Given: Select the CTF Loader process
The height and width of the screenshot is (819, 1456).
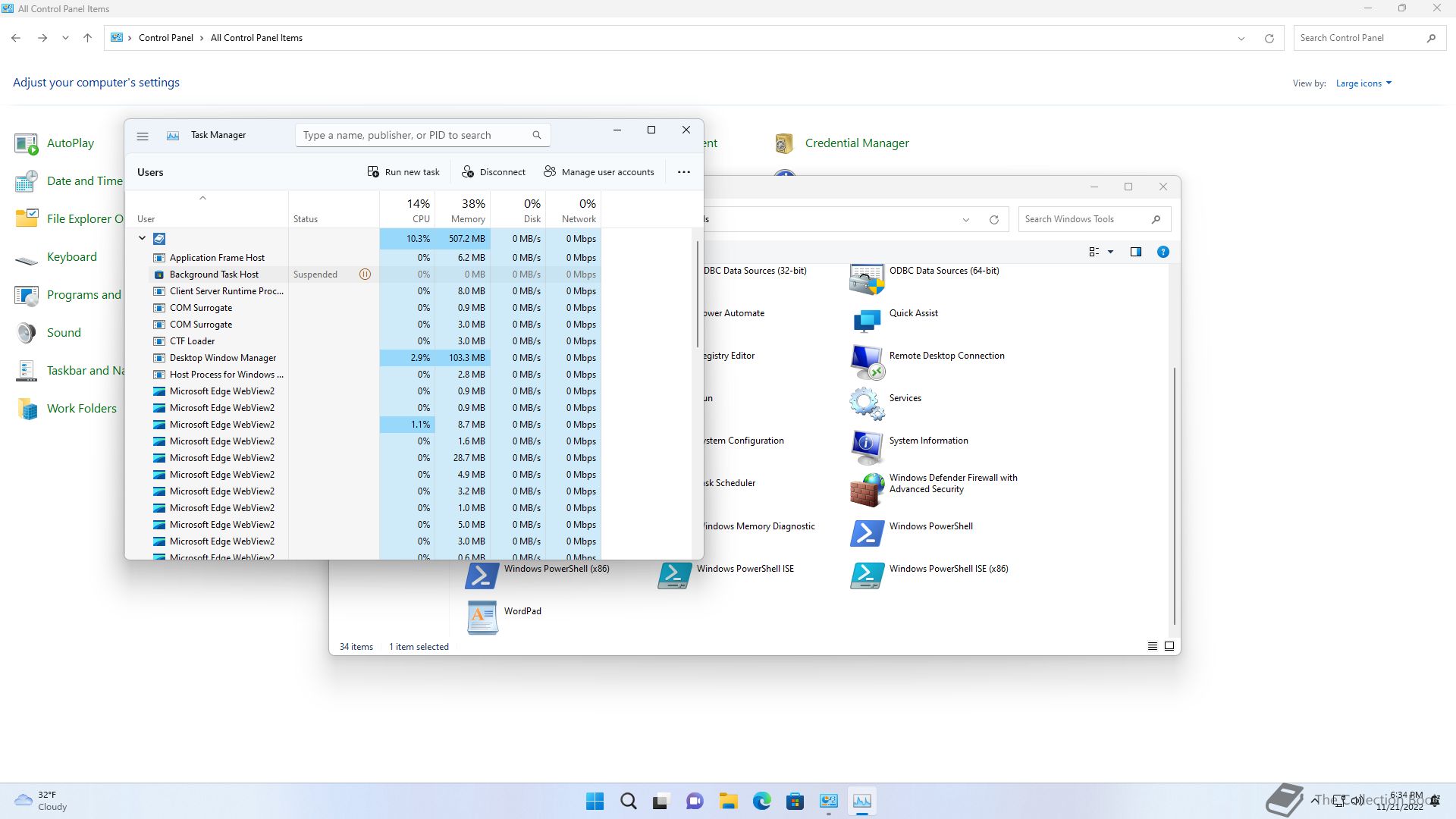Looking at the screenshot, I should click(375, 341).
